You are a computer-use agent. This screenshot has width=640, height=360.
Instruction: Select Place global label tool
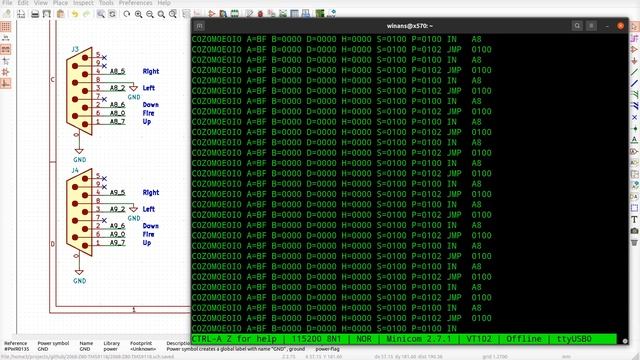(x=634, y=151)
